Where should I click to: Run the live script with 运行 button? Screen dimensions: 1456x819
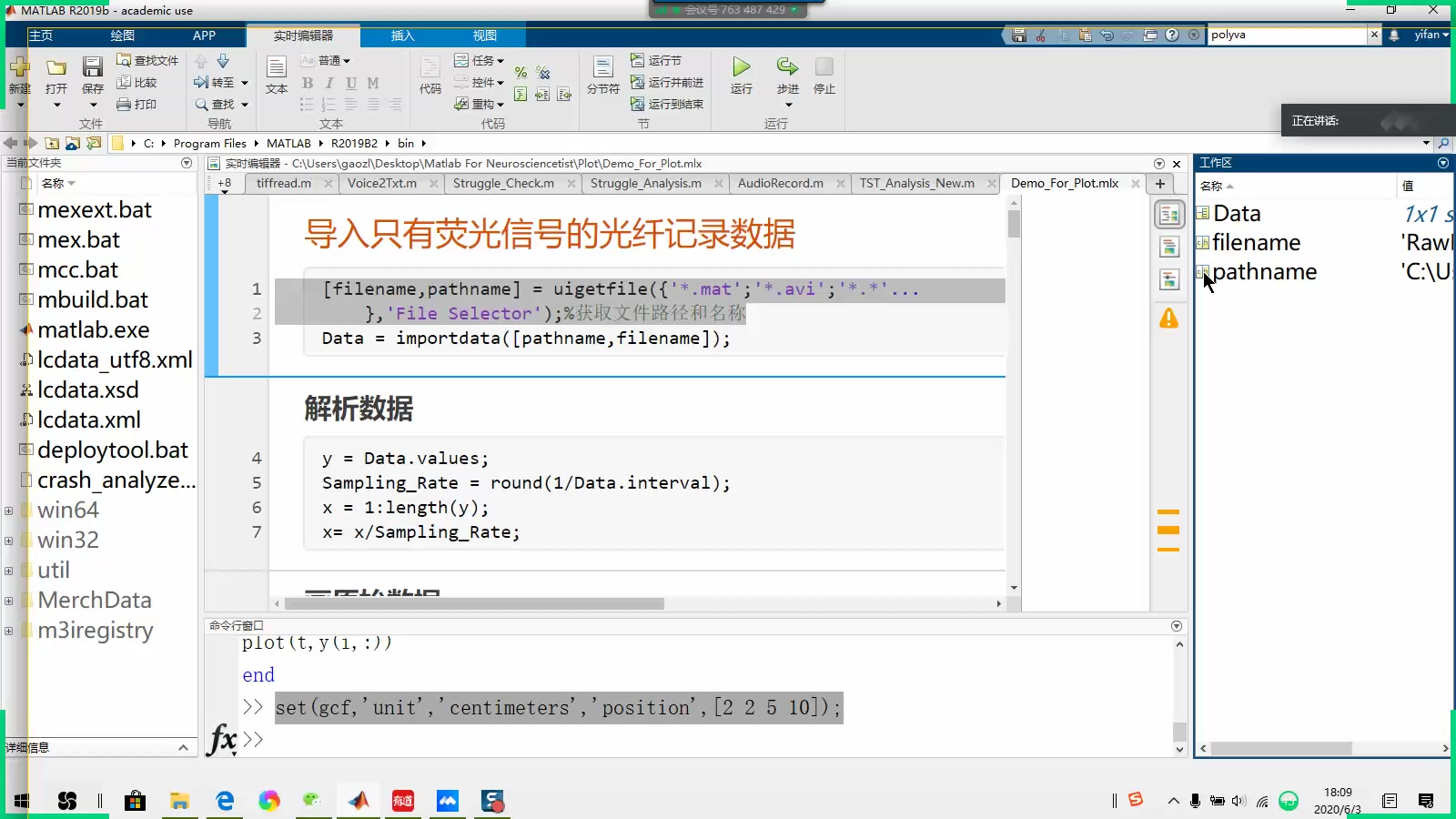740,76
